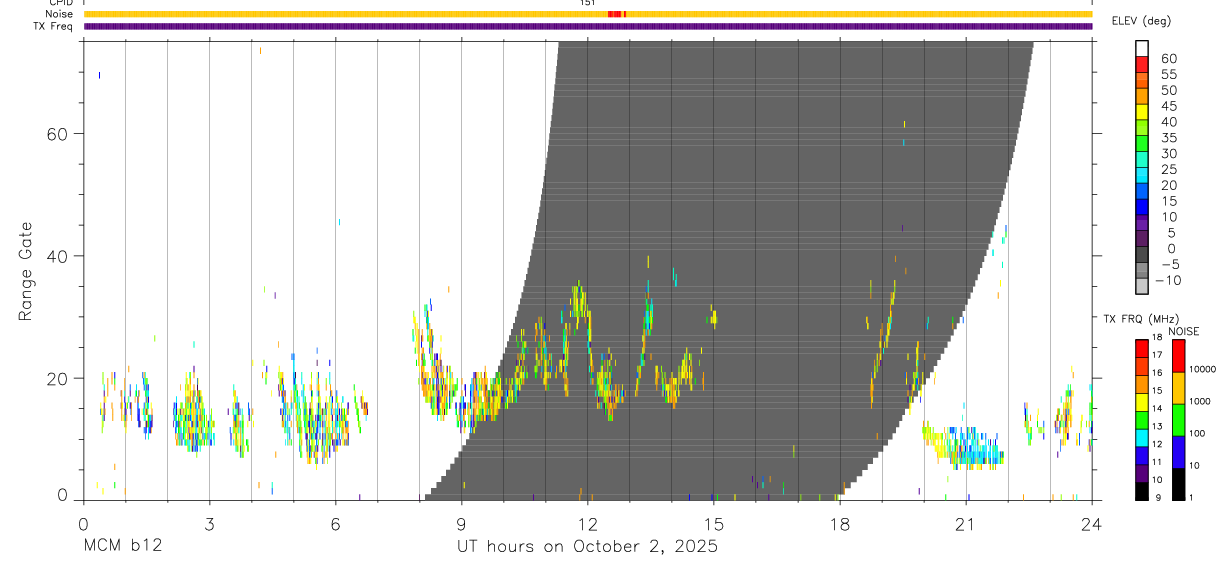The image size is (1228, 567).
Task: Choose the red 10000 NOISE legend swatch
Action: point(1179,356)
